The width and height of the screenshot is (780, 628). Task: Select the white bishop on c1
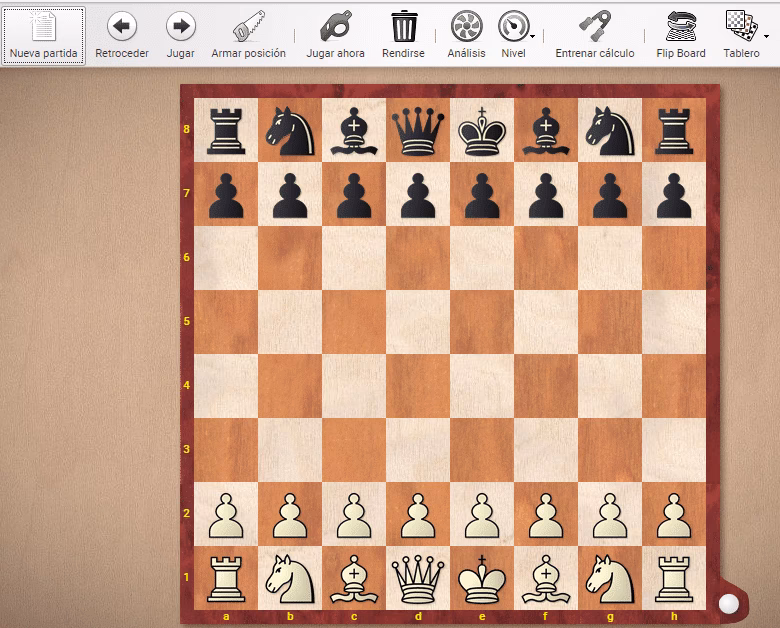[354, 578]
